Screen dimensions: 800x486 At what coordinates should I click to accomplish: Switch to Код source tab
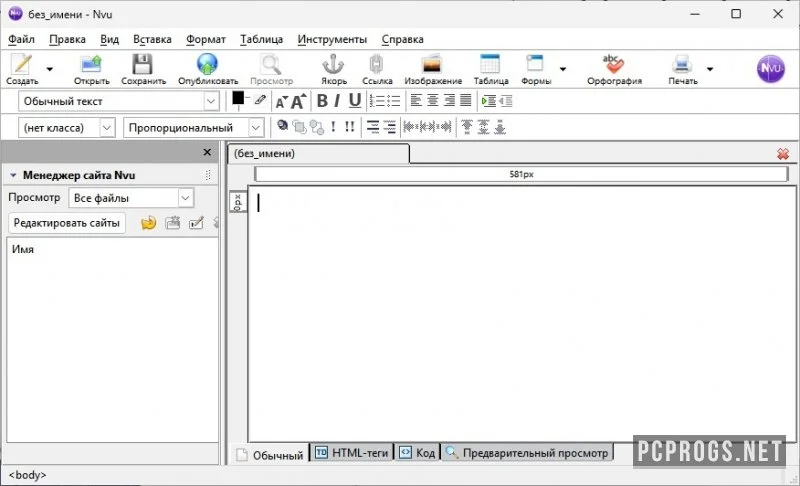417,452
